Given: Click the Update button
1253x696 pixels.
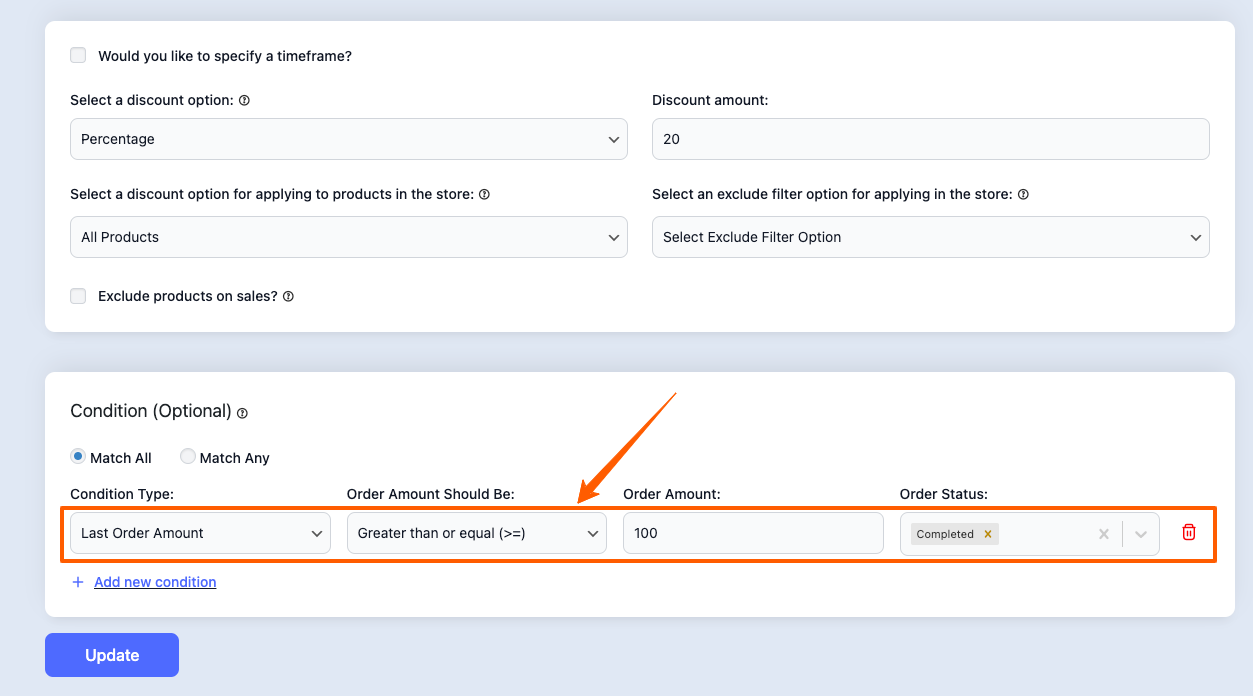Looking at the screenshot, I should click(x=112, y=655).
